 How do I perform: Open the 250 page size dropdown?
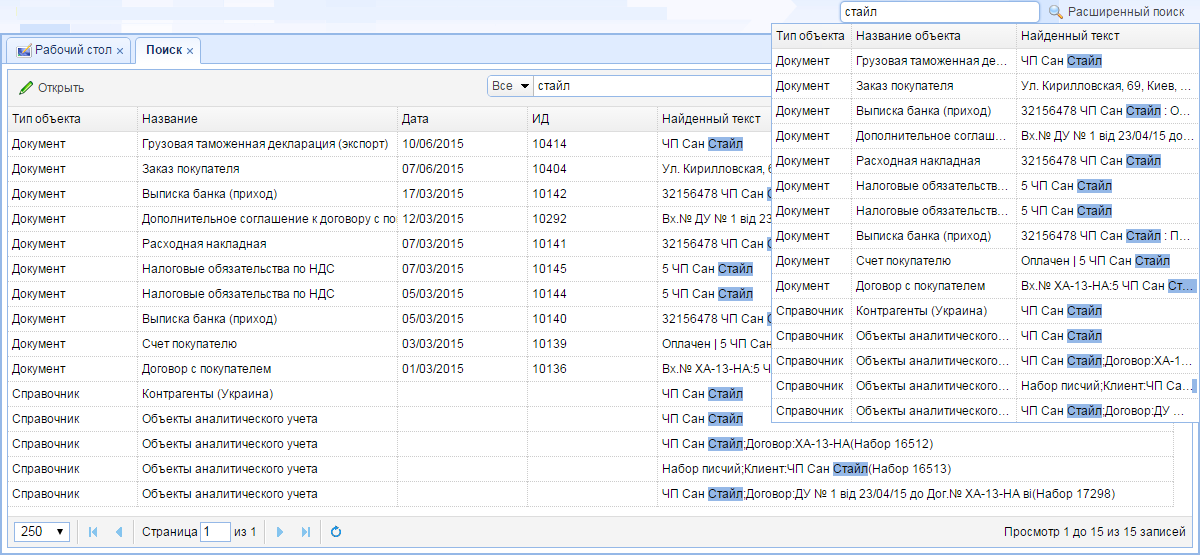(43, 532)
